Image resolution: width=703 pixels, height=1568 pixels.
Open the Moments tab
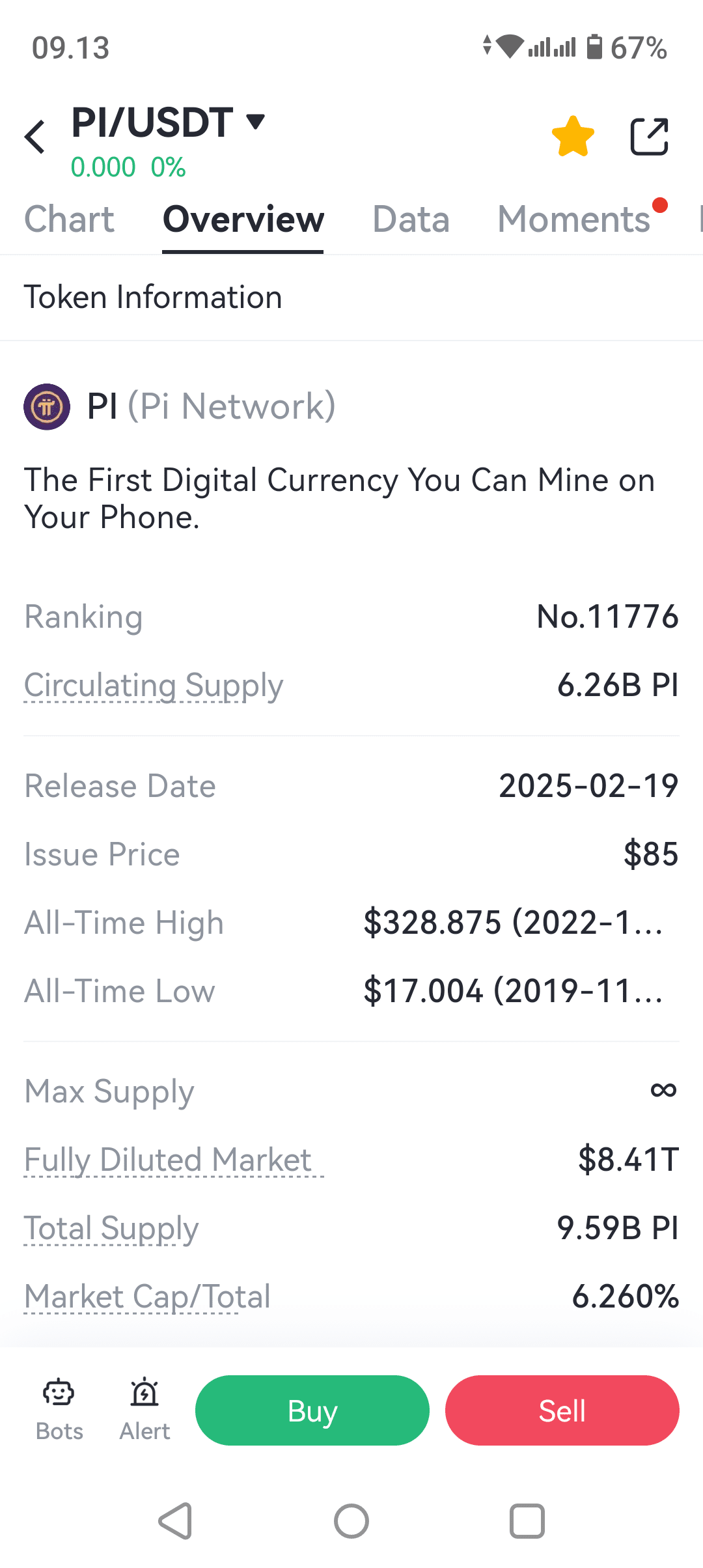(x=574, y=219)
